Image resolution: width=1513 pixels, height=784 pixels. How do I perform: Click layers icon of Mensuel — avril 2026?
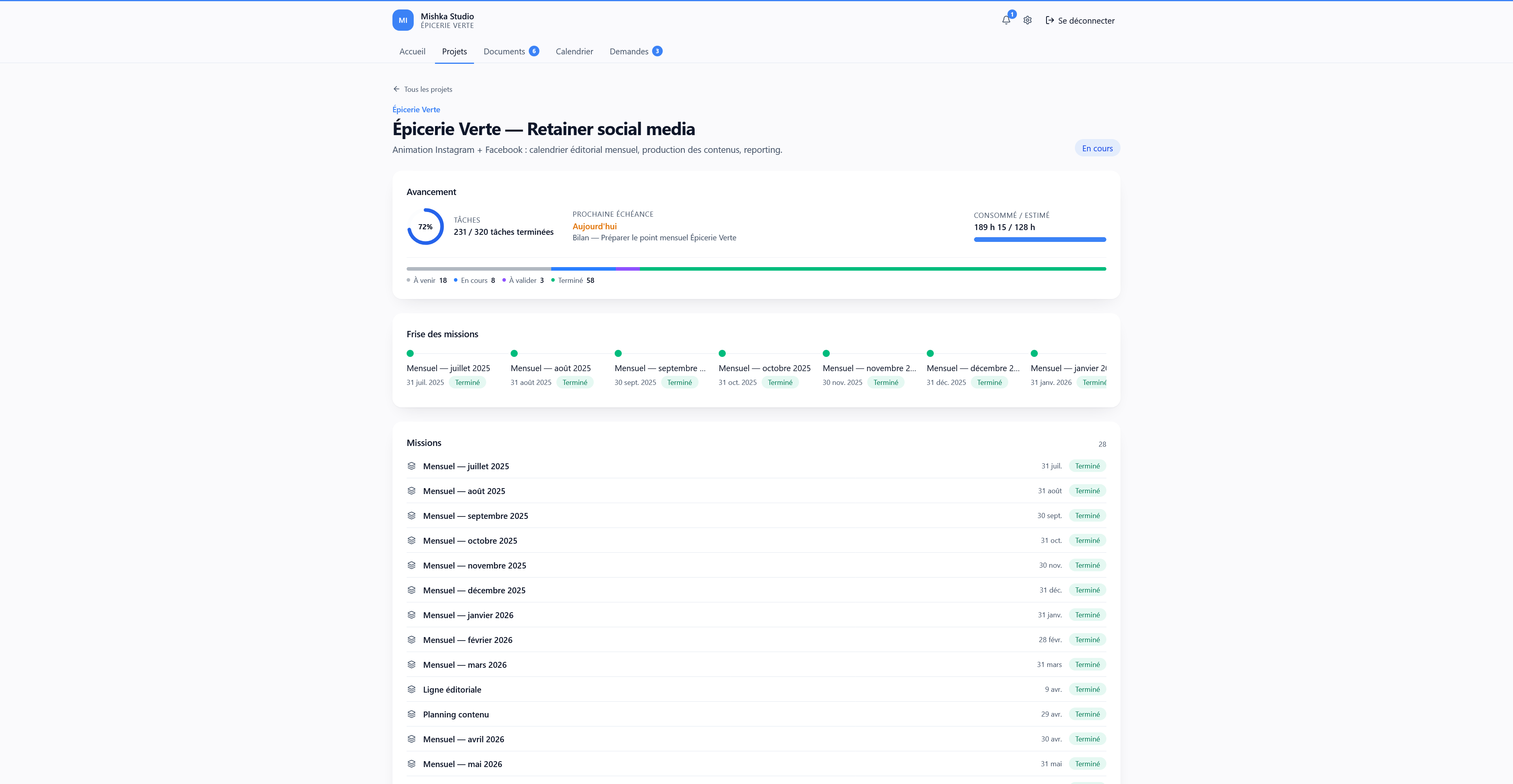click(x=412, y=739)
